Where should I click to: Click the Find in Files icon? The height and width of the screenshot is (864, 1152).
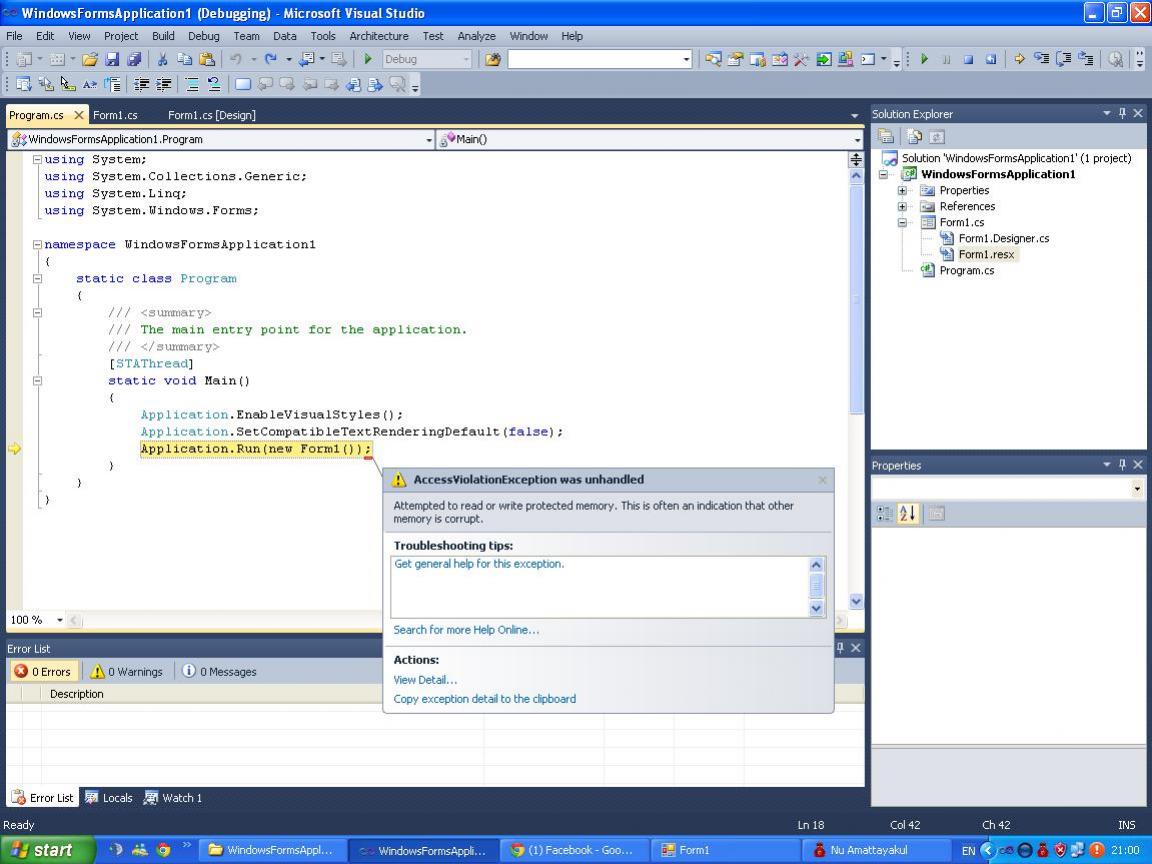point(493,60)
